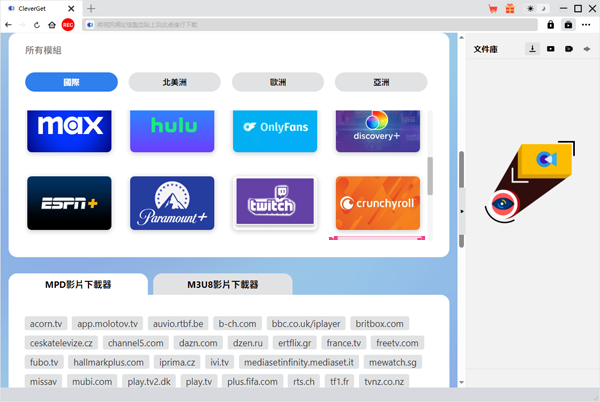This screenshot has height=402, width=600.
Task: Start recording with the REC button
Action: pos(68,25)
